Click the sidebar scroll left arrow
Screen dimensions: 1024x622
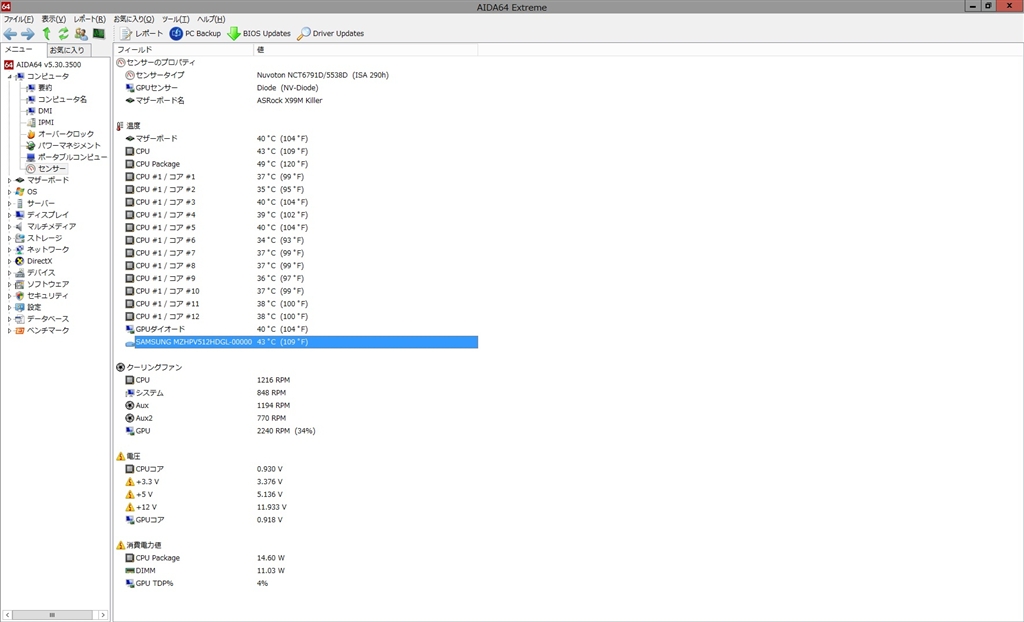7,615
